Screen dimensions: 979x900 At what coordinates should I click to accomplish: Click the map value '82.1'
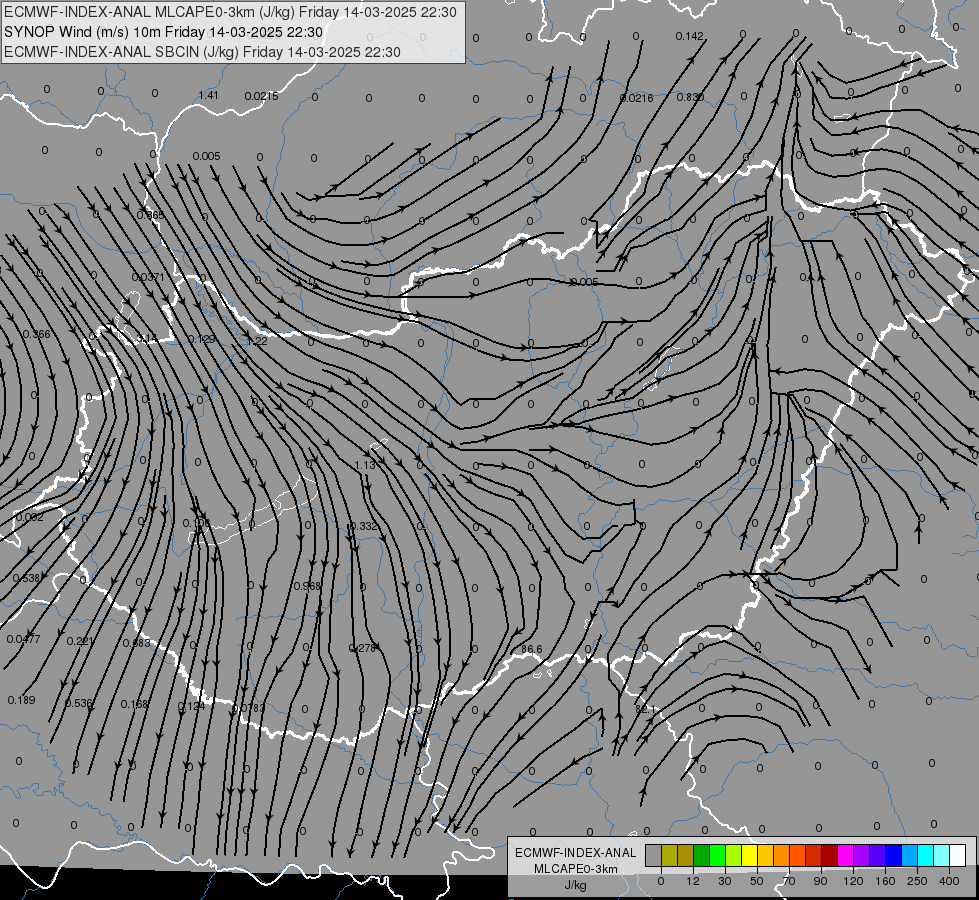(646, 710)
